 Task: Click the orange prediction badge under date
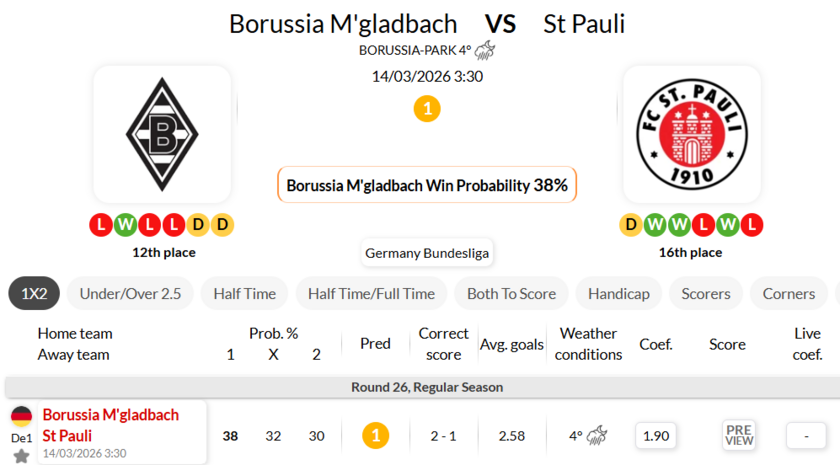[427, 108]
